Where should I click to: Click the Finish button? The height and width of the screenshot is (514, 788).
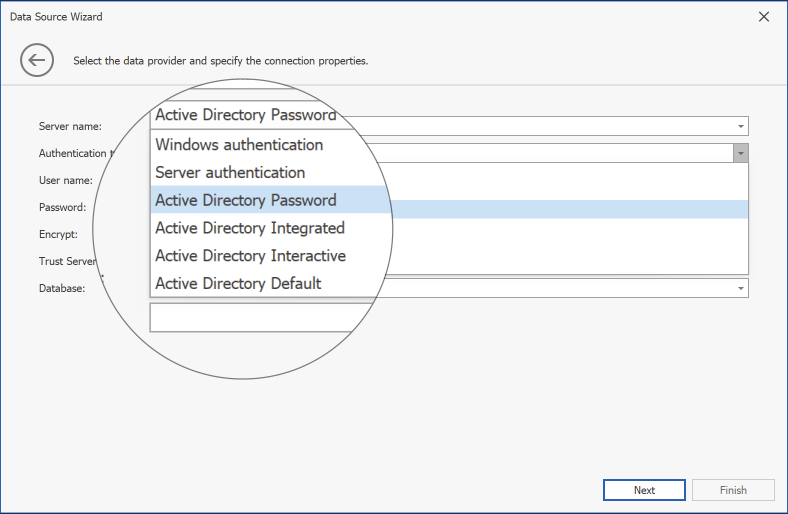[x=733, y=490]
